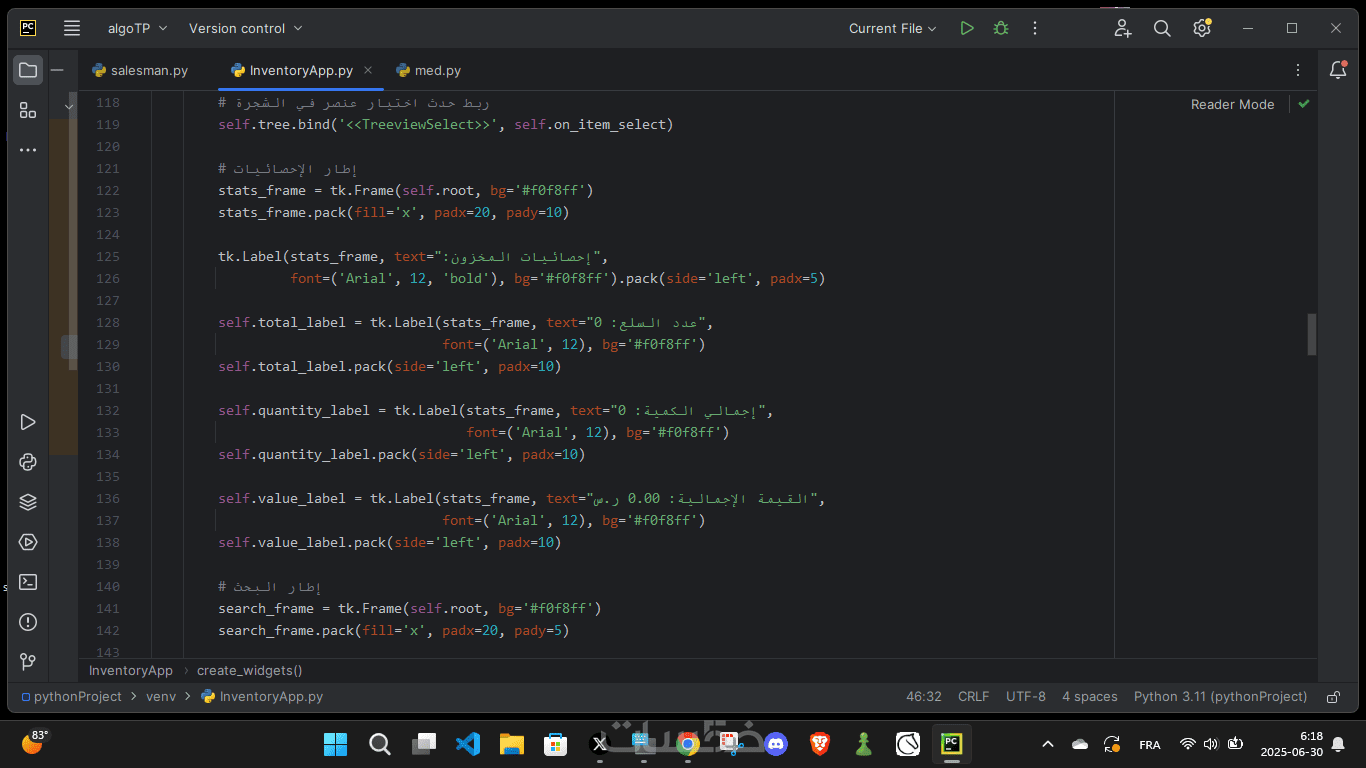This screenshot has height=768, width=1366.
Task: Open the Version control dropdown
Action: click(x=246, y=28)
